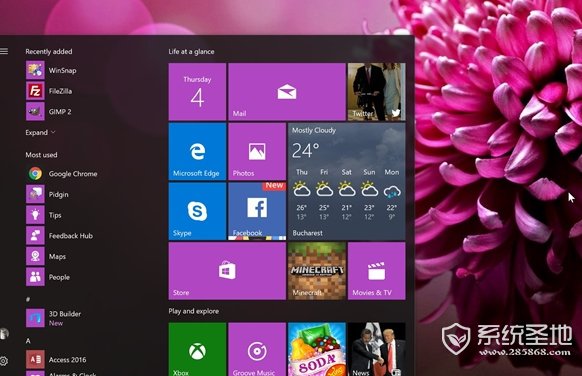
Task: Open the Mail tile
Action: click(x=287, y=92)
